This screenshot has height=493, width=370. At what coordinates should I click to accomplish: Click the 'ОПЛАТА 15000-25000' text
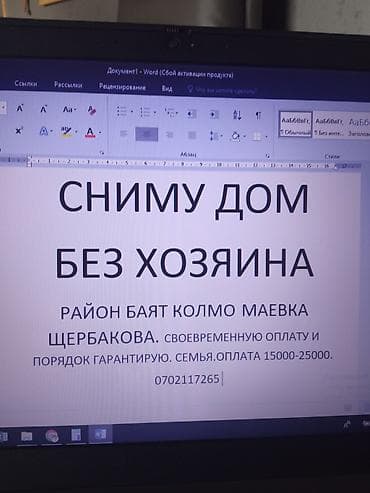pyautogui.click(x=273, y=356)
